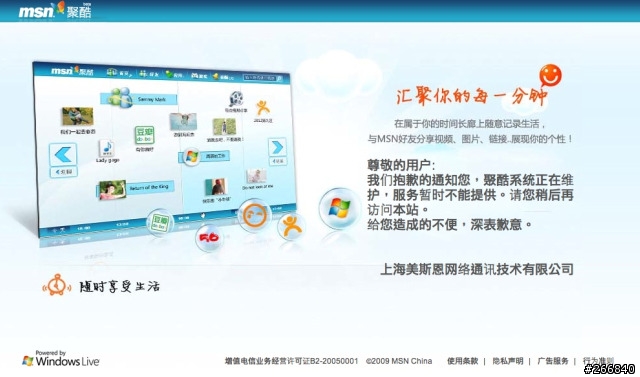The width and height of the screenshot is (640, 377).
Task: Click small Windows flag icon in preview
Action: pos(191,157)
